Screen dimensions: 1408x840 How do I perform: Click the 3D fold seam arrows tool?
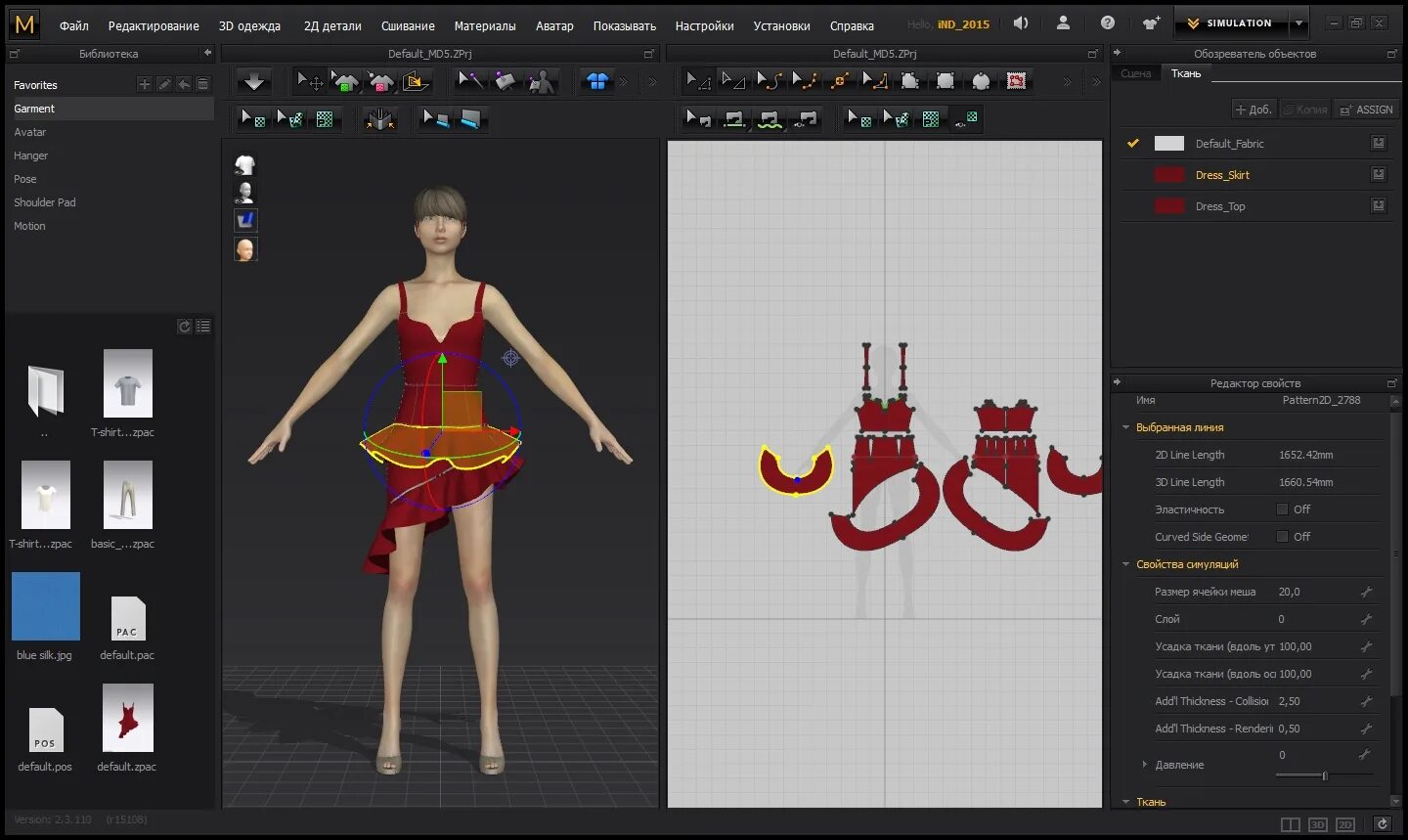pyautogui.click(x=379, y=119)
